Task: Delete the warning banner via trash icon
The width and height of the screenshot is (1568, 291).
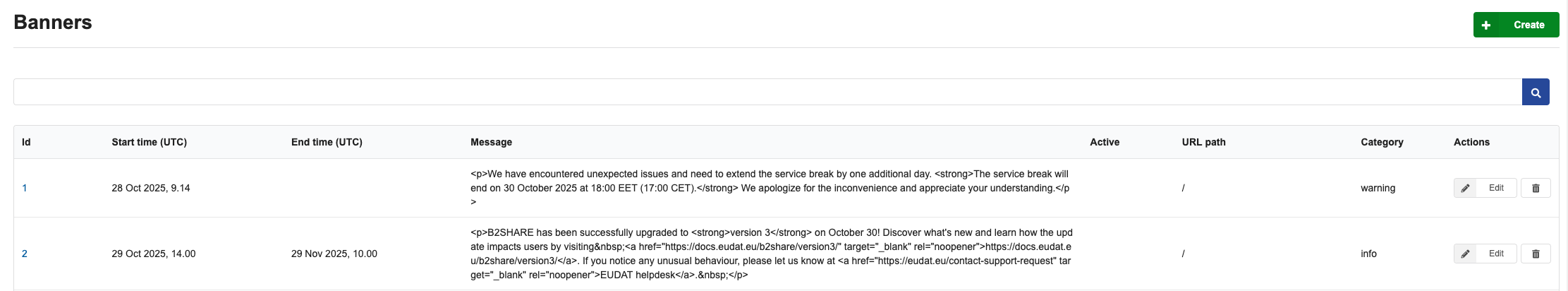Action: tap(1536, 188)
